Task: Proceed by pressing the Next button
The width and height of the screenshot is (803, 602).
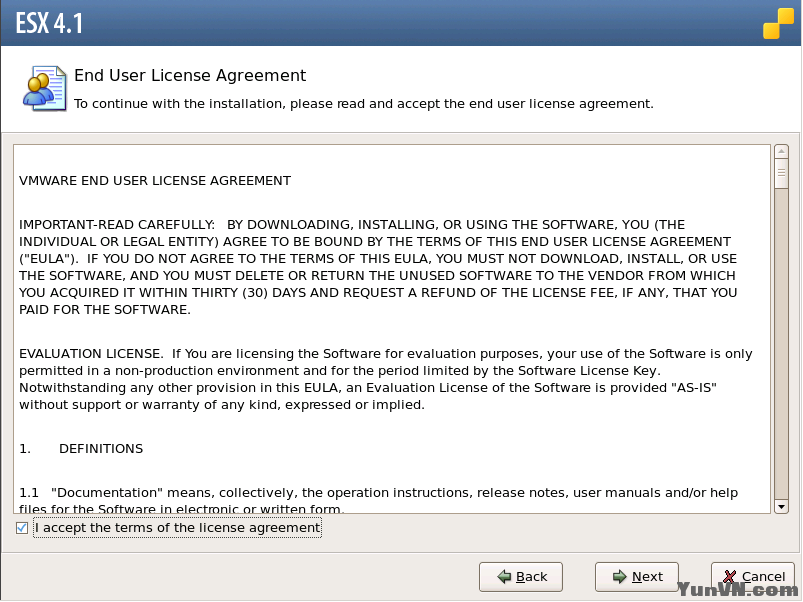Action: point(636,577)
